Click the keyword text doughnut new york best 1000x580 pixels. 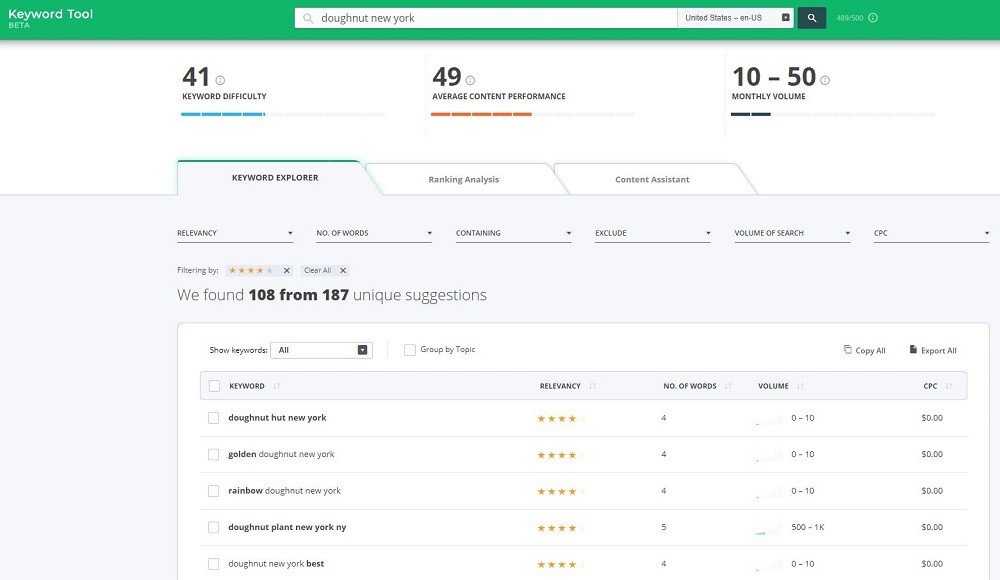point(276,563)
